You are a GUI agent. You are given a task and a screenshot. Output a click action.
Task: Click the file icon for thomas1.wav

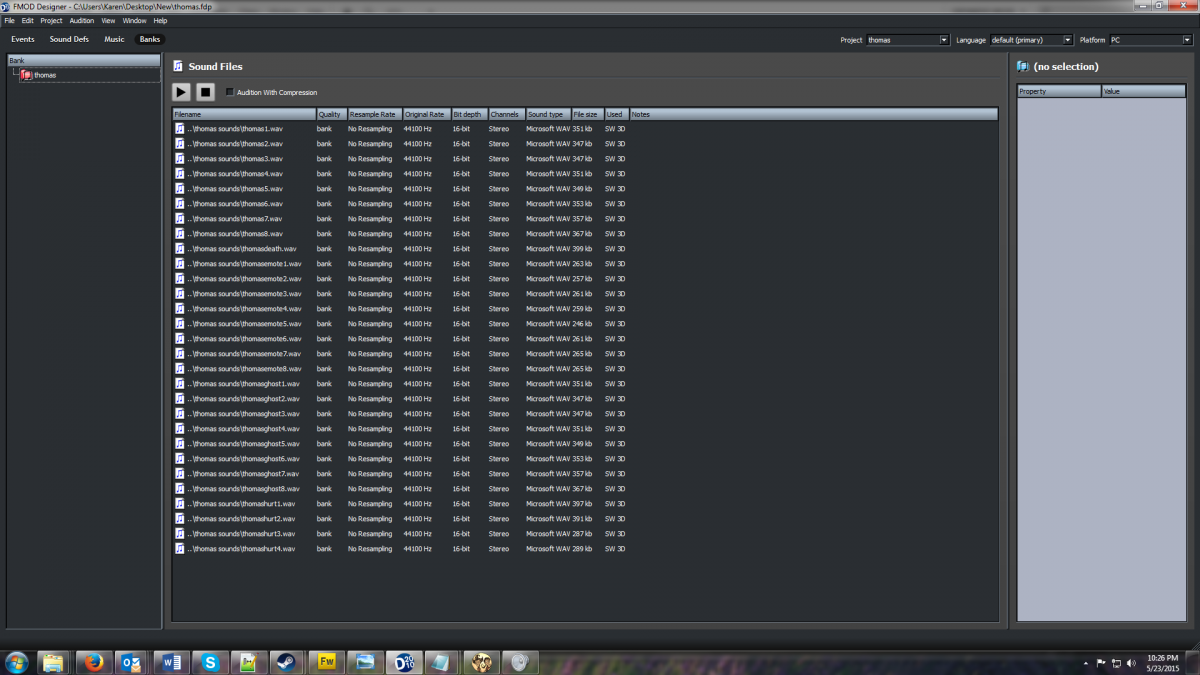coord(180,129)
